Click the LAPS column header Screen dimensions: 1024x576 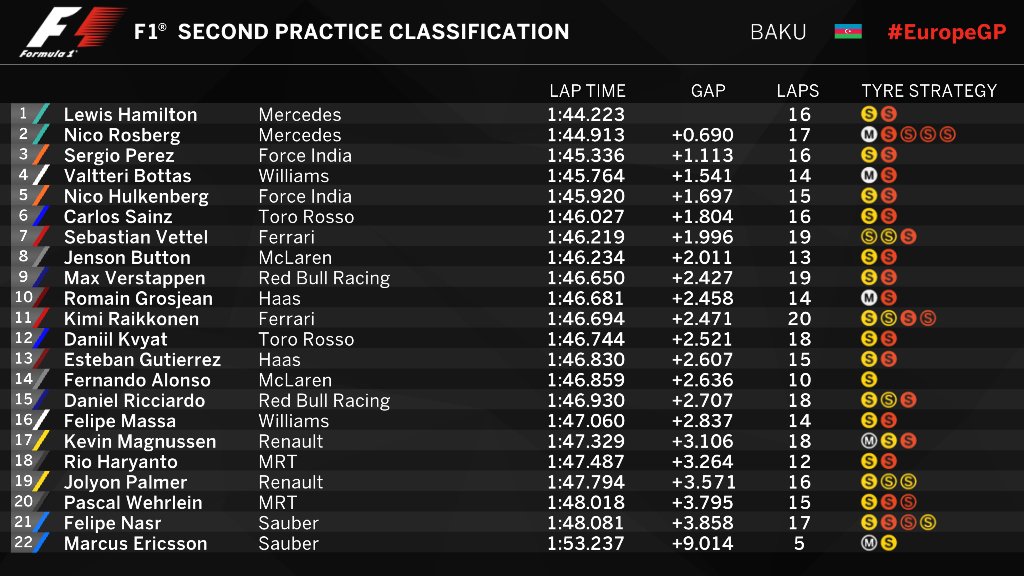(797, 90)
